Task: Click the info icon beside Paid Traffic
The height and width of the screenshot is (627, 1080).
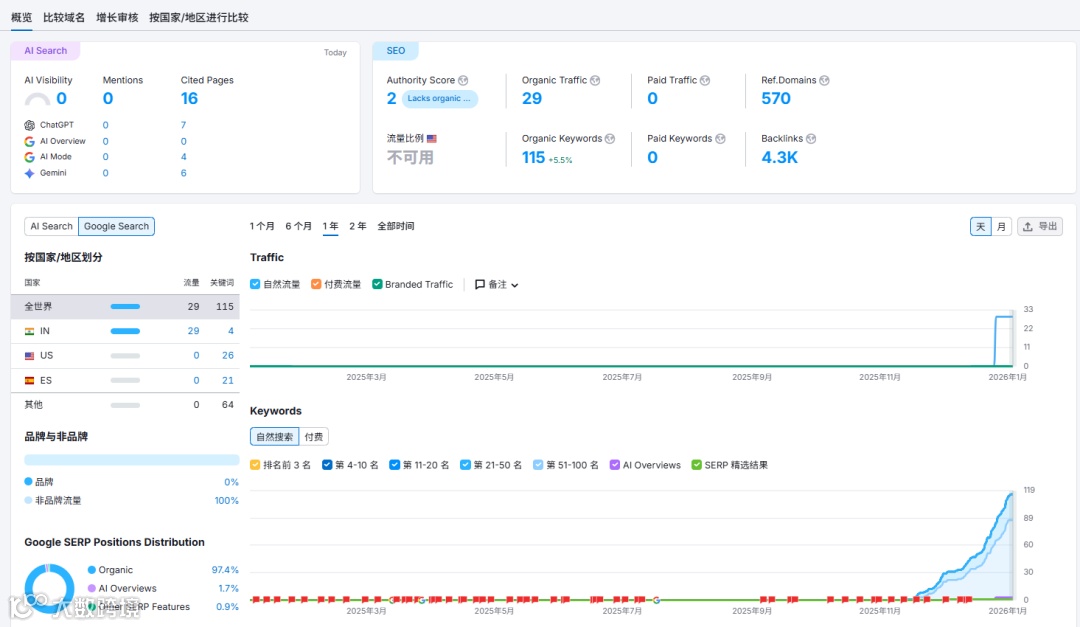Action: pos(705,81)
